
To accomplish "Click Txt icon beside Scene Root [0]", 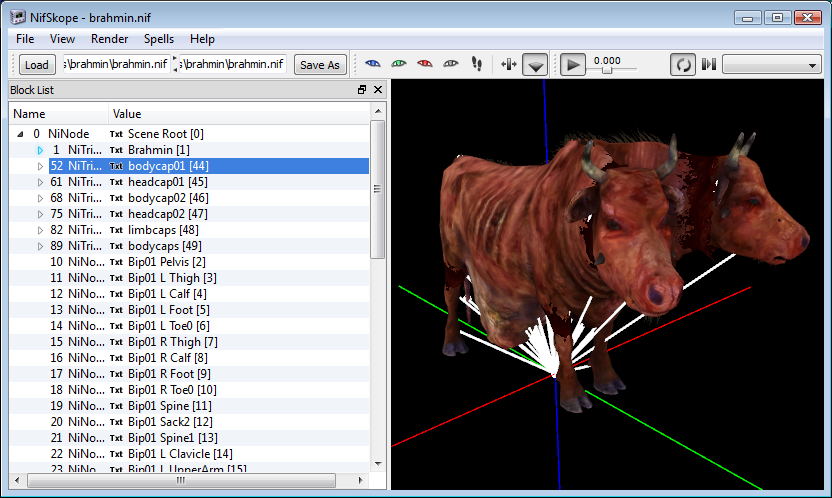I will [116, 134].
